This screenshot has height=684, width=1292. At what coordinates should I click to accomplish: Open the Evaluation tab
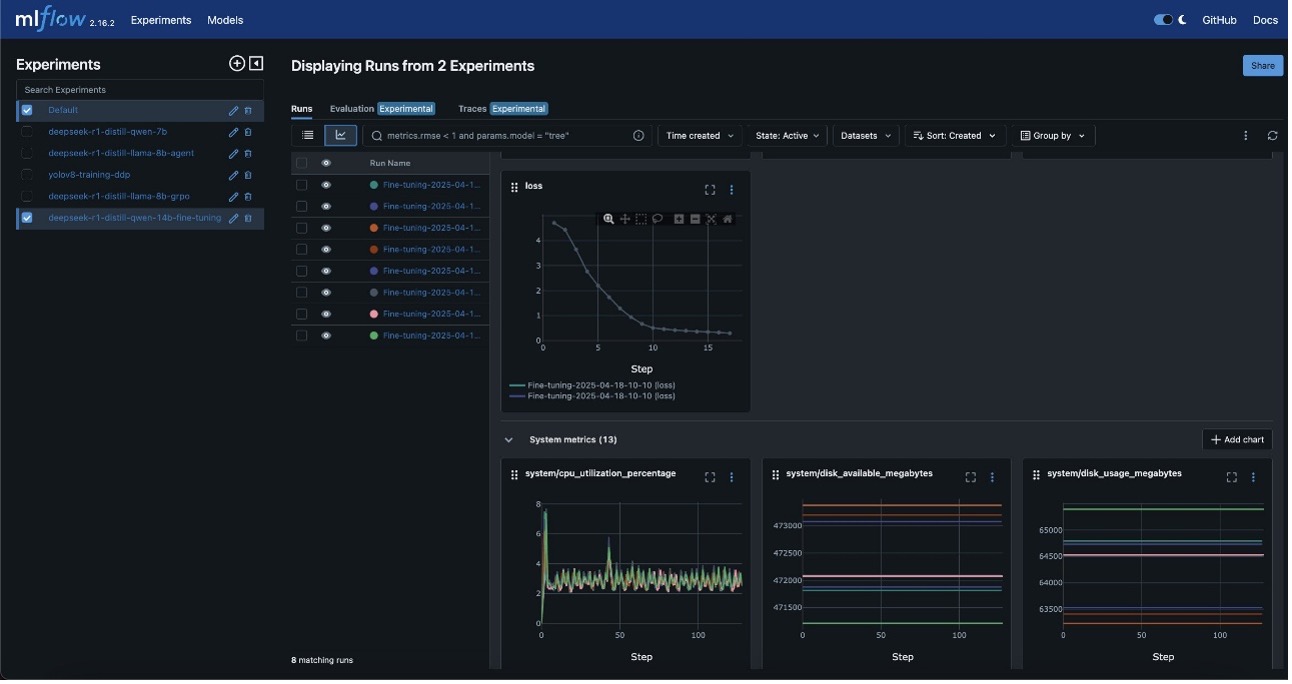tap(382, 109)
